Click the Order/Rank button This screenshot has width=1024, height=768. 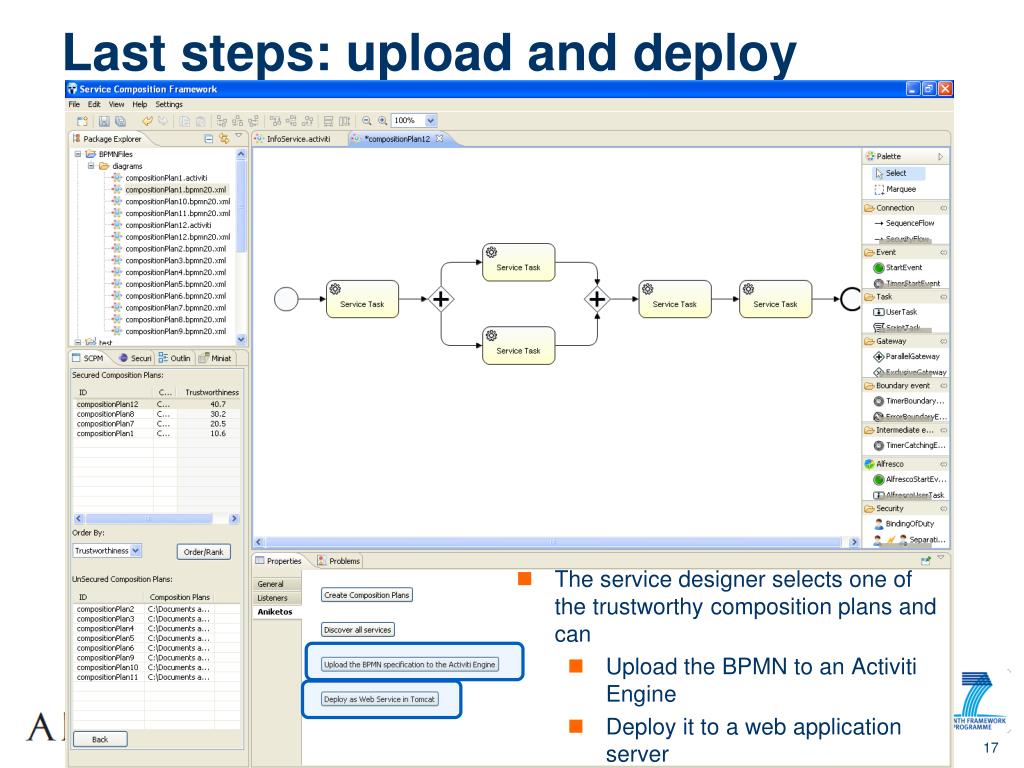pos(204,552)
